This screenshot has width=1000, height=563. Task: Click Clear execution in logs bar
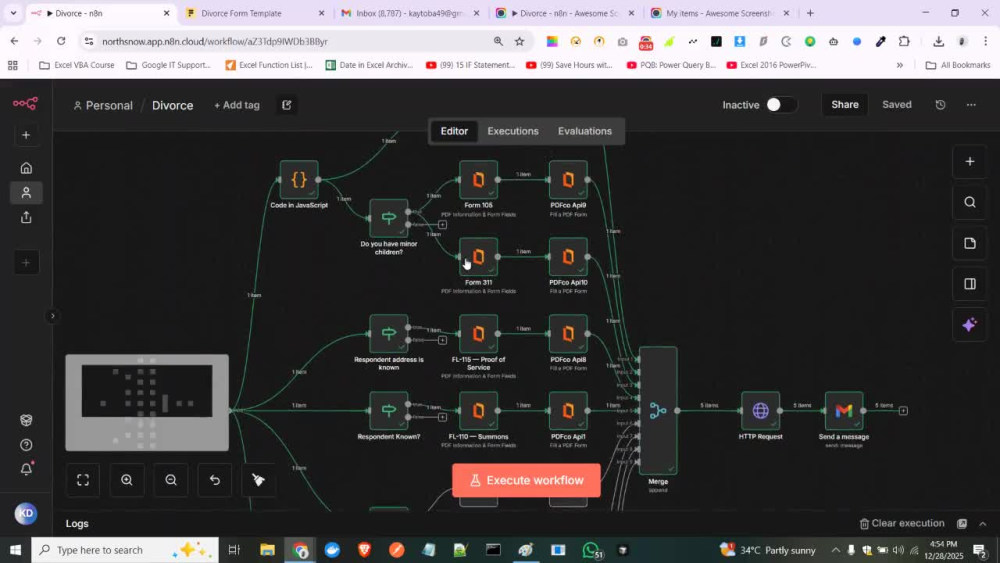(901, 523)
